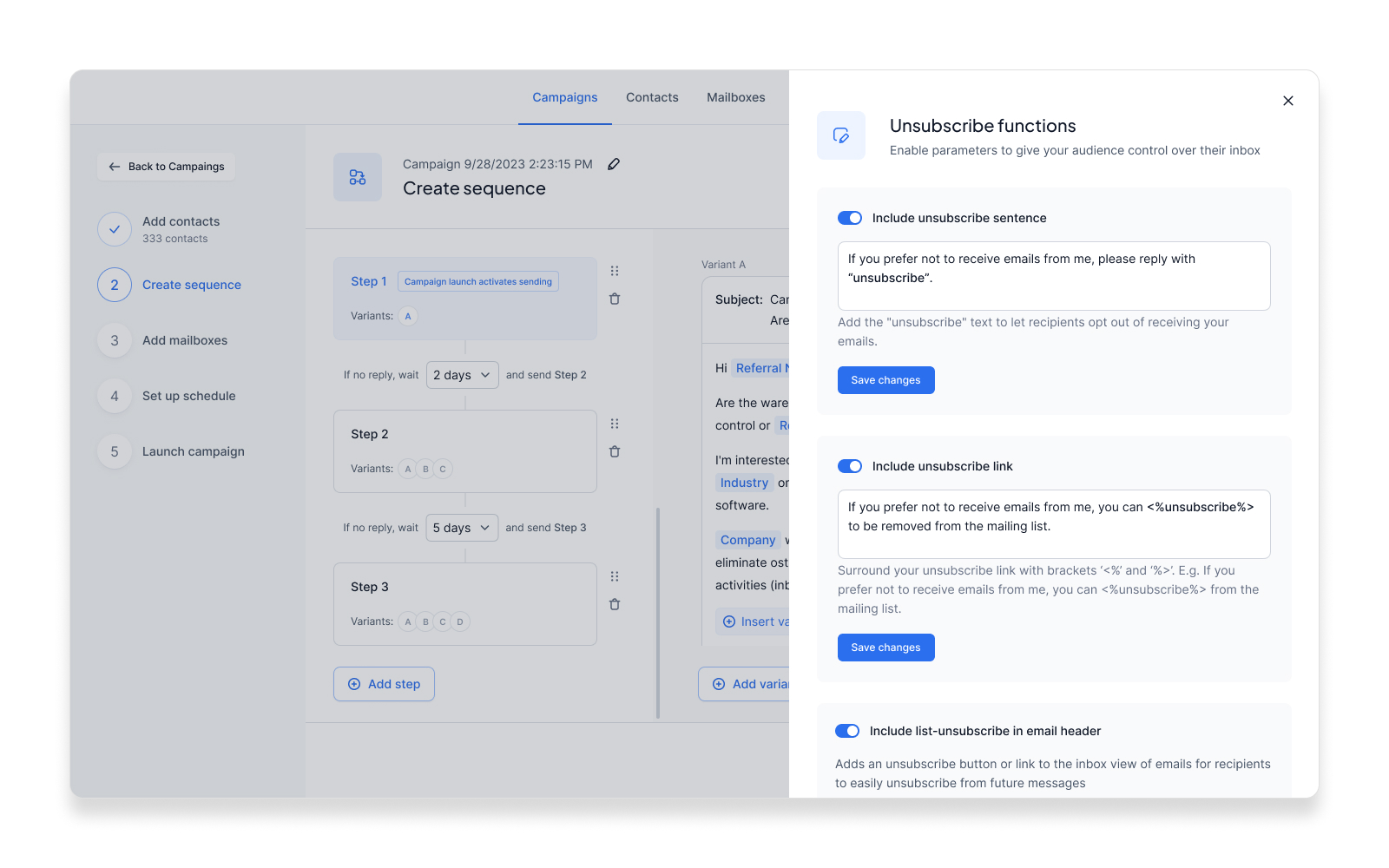Click the number 5 circle for Launch campaign
The height and width of the screenshot is (868, 1389).
tap(115, 451)
